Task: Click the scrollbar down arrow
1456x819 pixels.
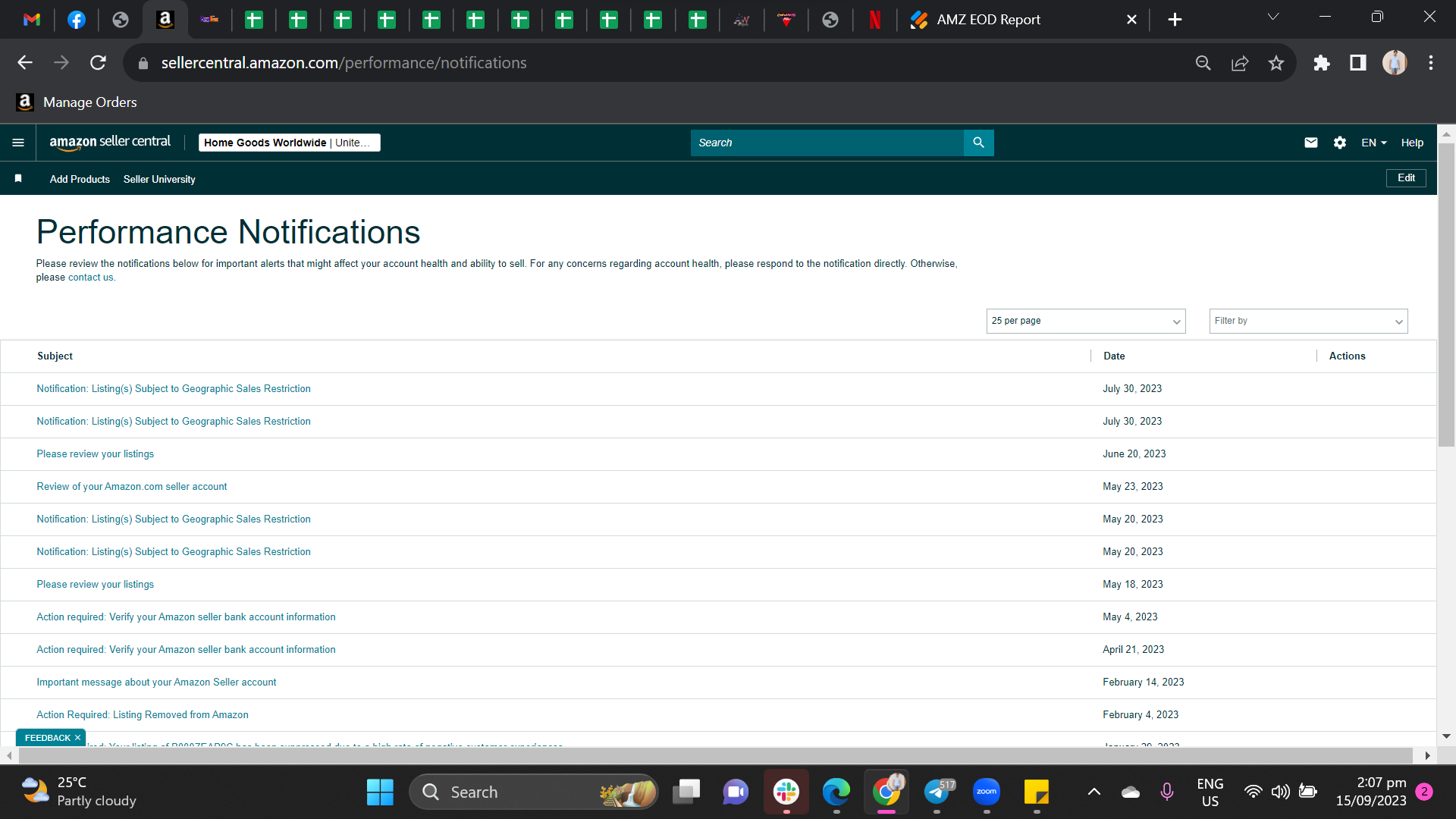Action: pyautogui.click(x=1446, y=736)
